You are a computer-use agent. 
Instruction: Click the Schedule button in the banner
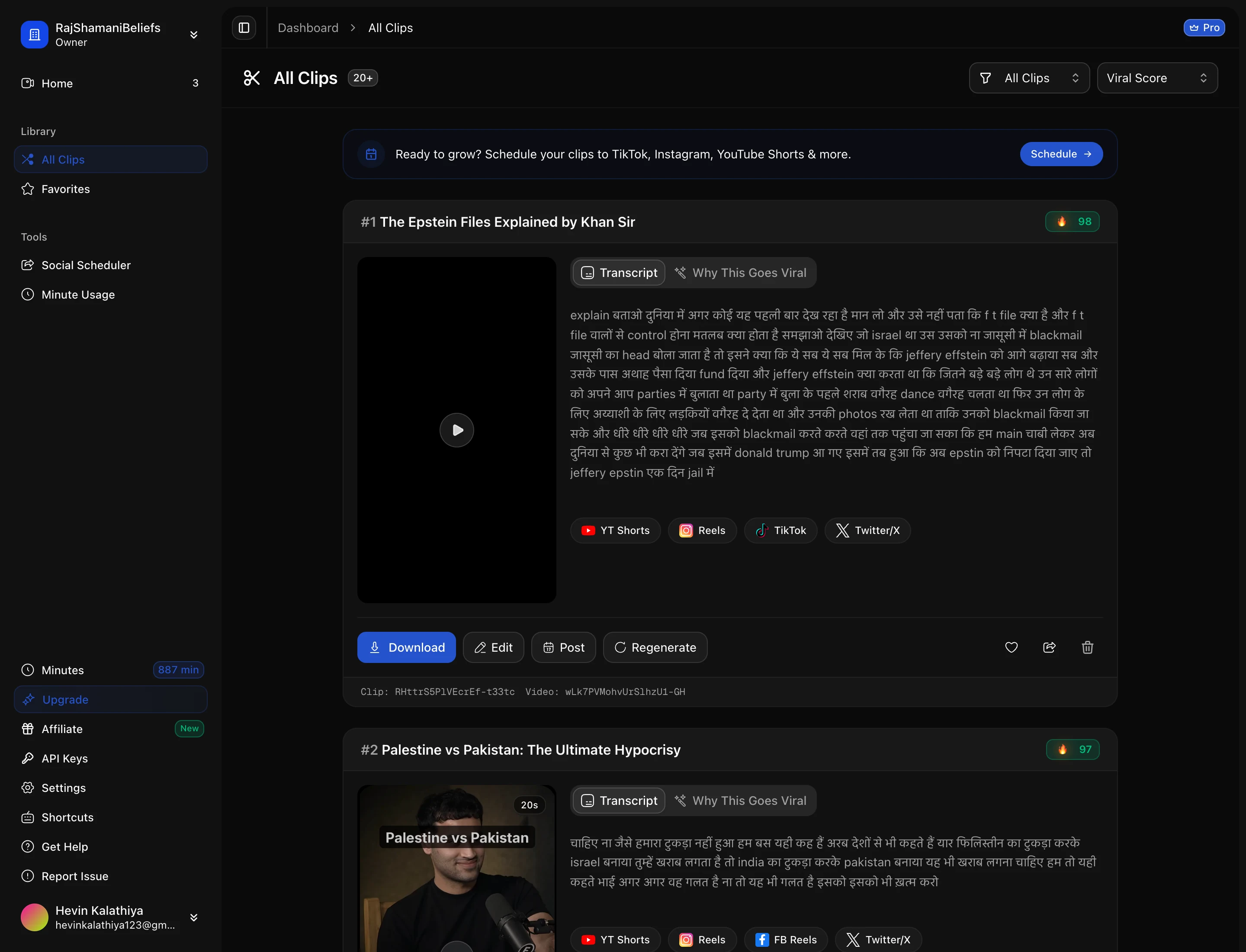[x=1061, y=154]
